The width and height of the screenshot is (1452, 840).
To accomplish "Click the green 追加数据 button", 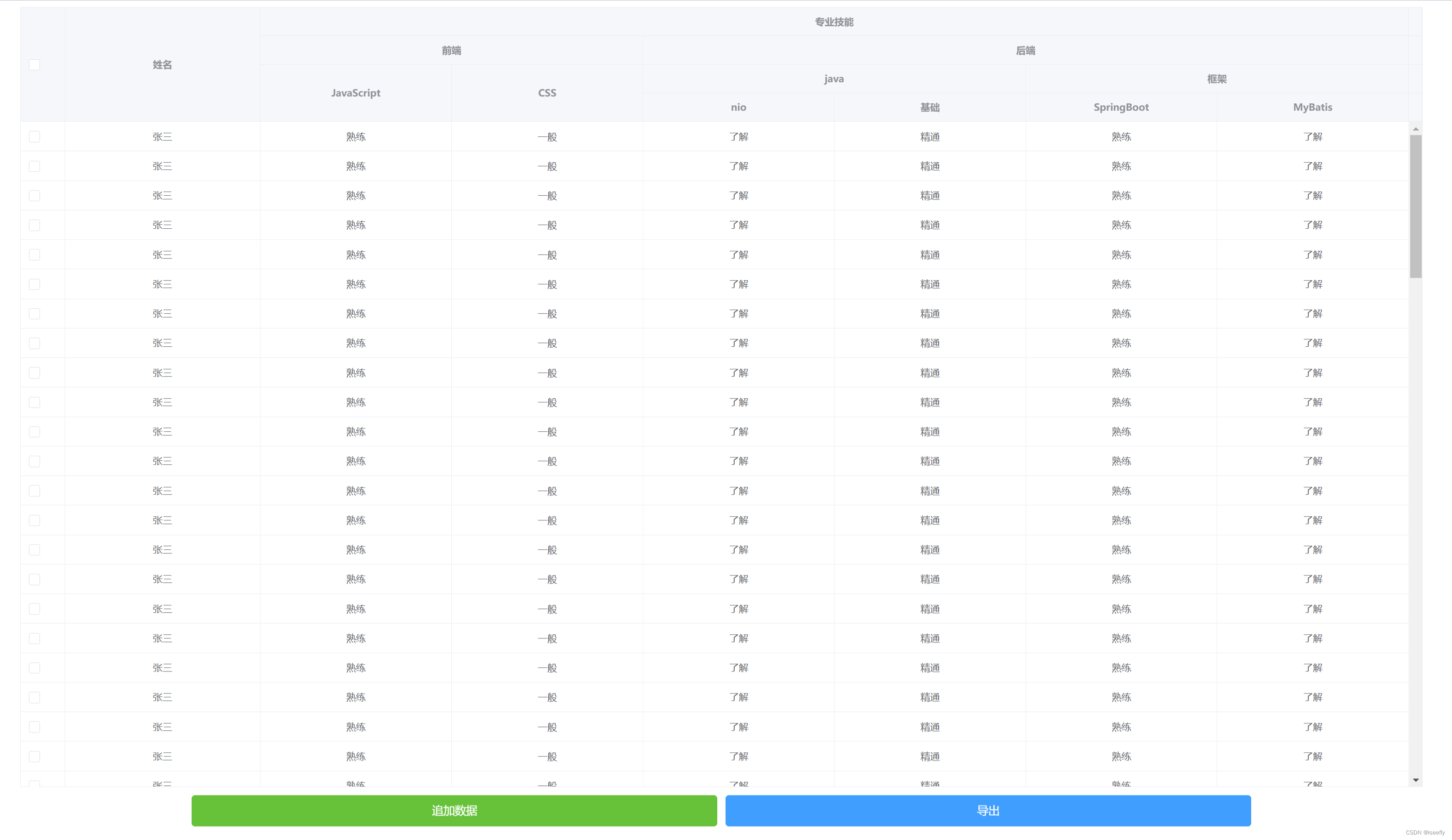I will point(454,810).
